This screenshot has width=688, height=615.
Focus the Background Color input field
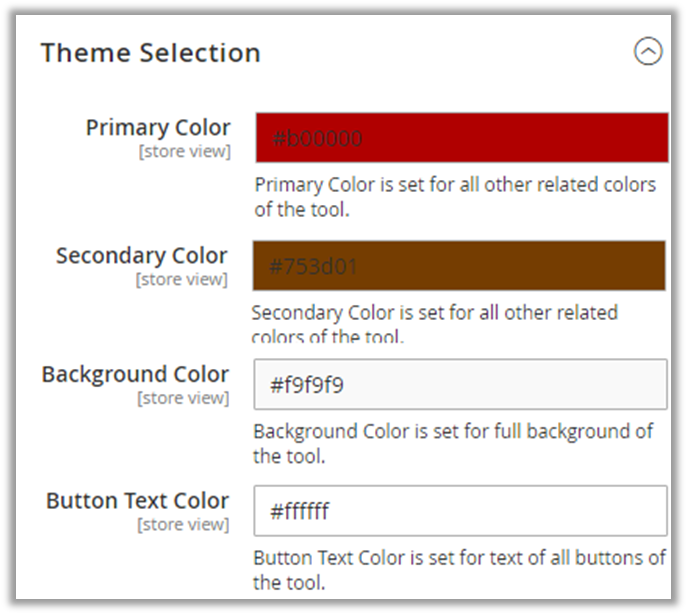tap(460, 384)
